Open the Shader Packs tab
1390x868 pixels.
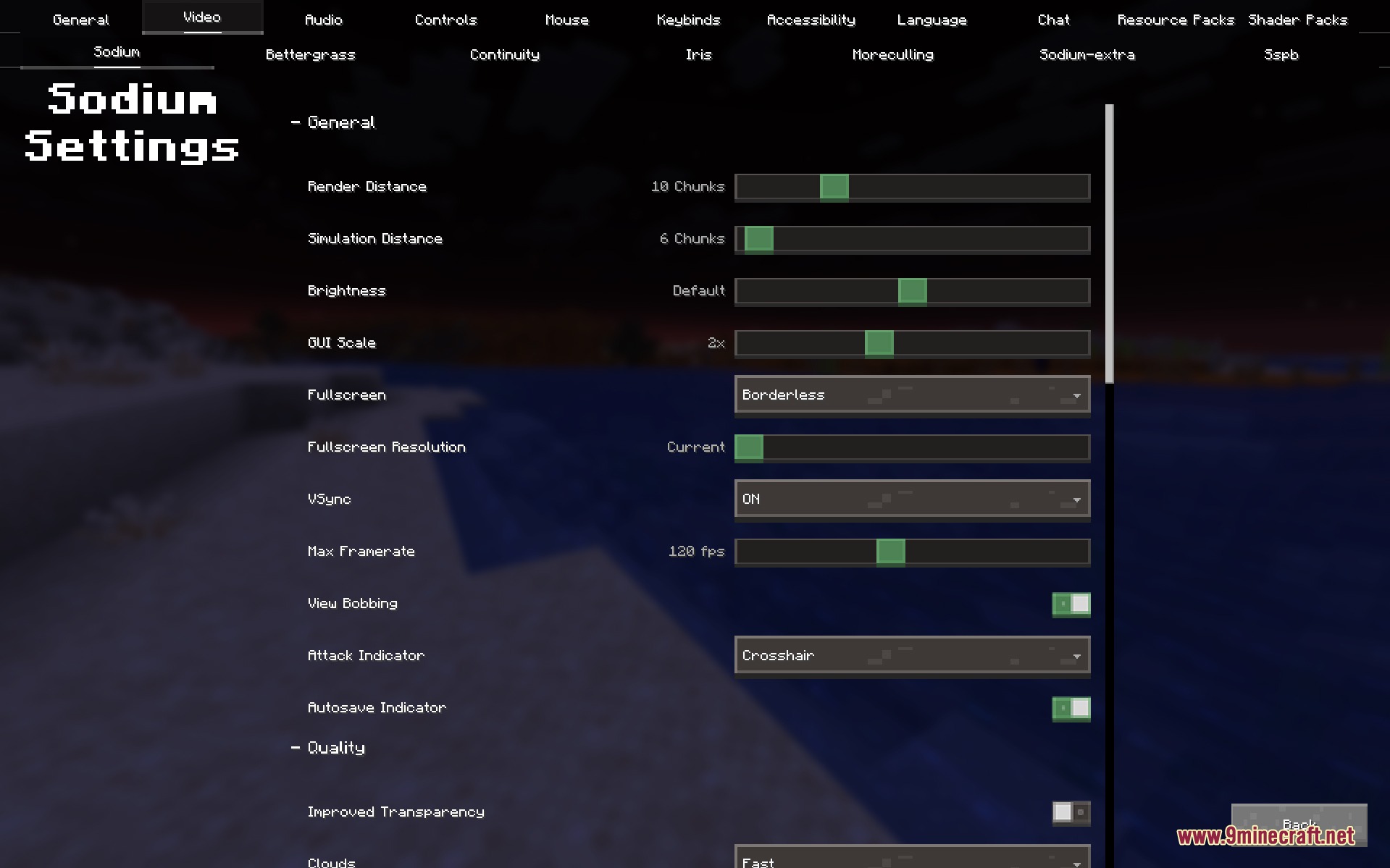(1297, 20)
